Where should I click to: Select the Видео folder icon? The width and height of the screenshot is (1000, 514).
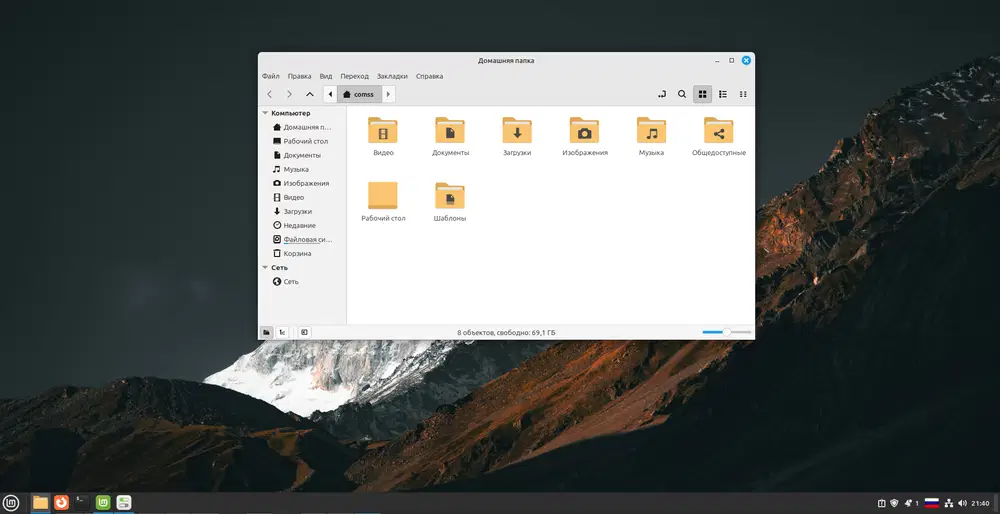point(383,130)
